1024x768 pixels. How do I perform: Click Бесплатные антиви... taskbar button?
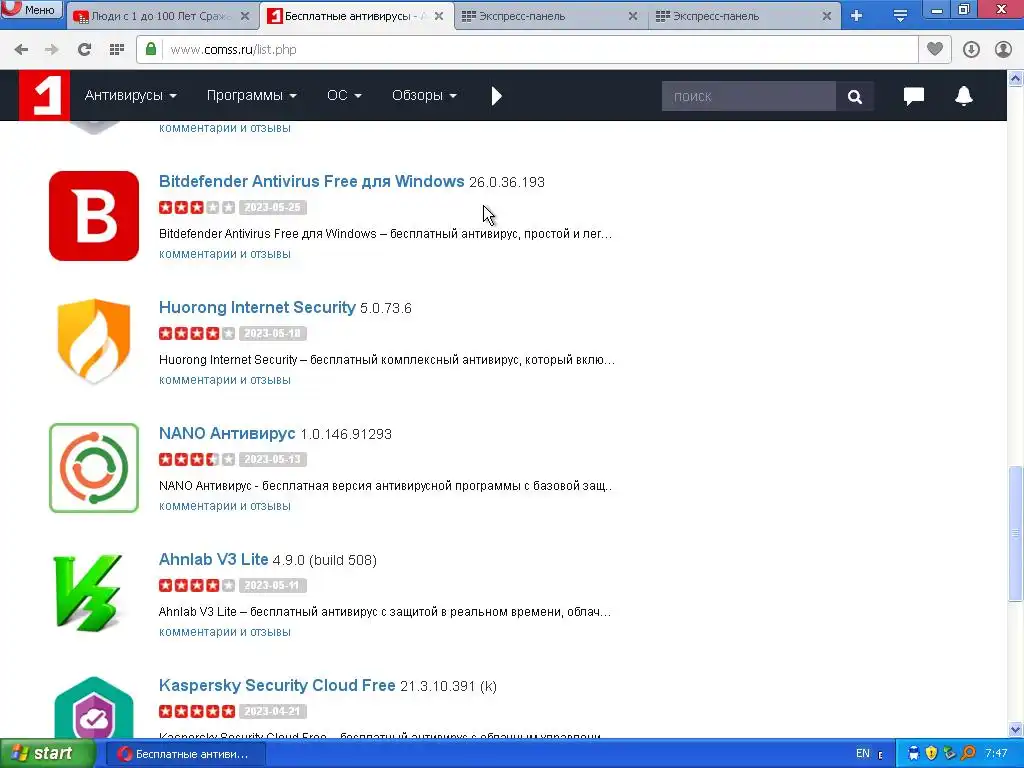[184, 754]
